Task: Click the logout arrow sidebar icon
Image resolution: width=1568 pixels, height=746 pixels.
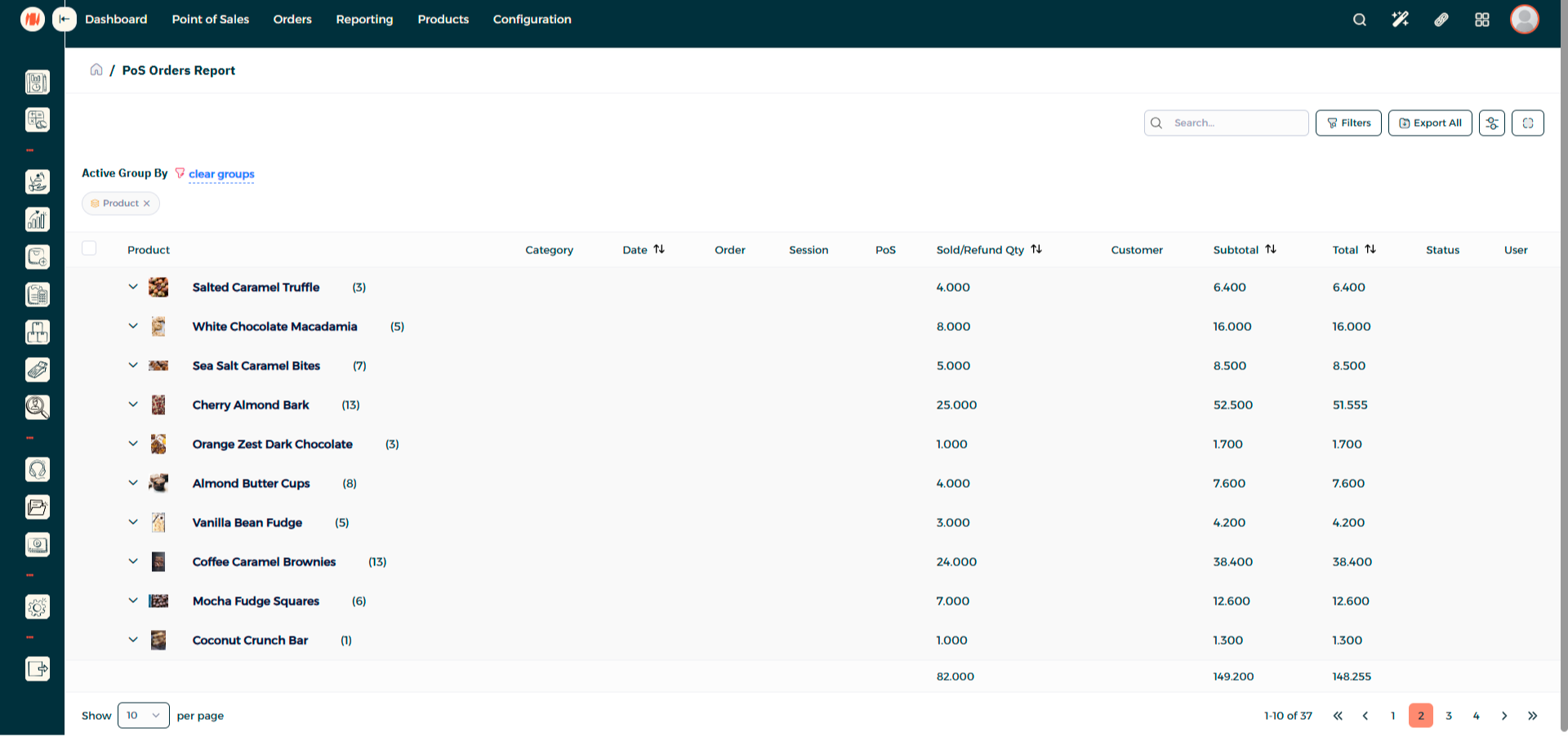Action: [37, 669]
